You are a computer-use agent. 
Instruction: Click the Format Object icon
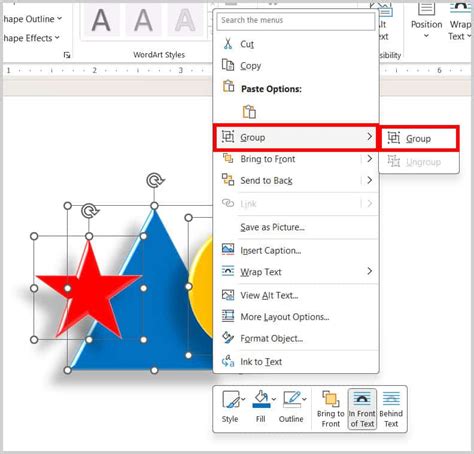point(228,338)
